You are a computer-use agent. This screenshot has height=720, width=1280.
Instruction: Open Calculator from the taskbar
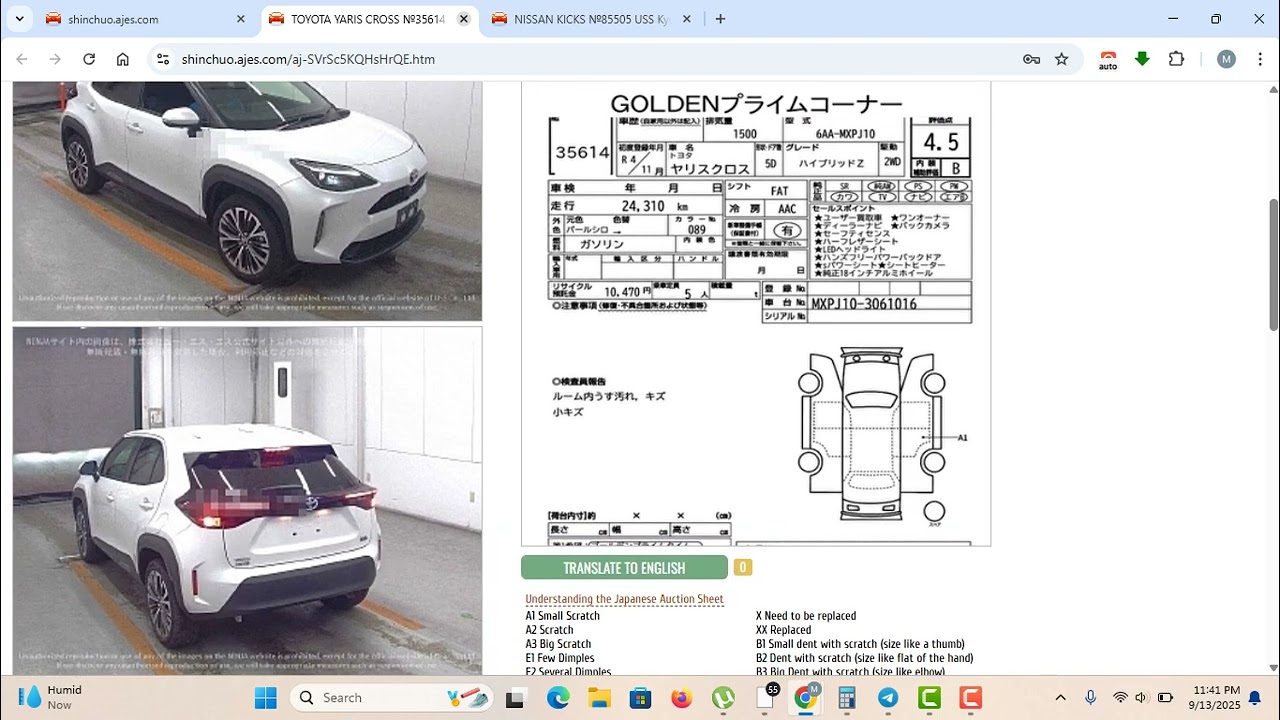tap(847, 698)
